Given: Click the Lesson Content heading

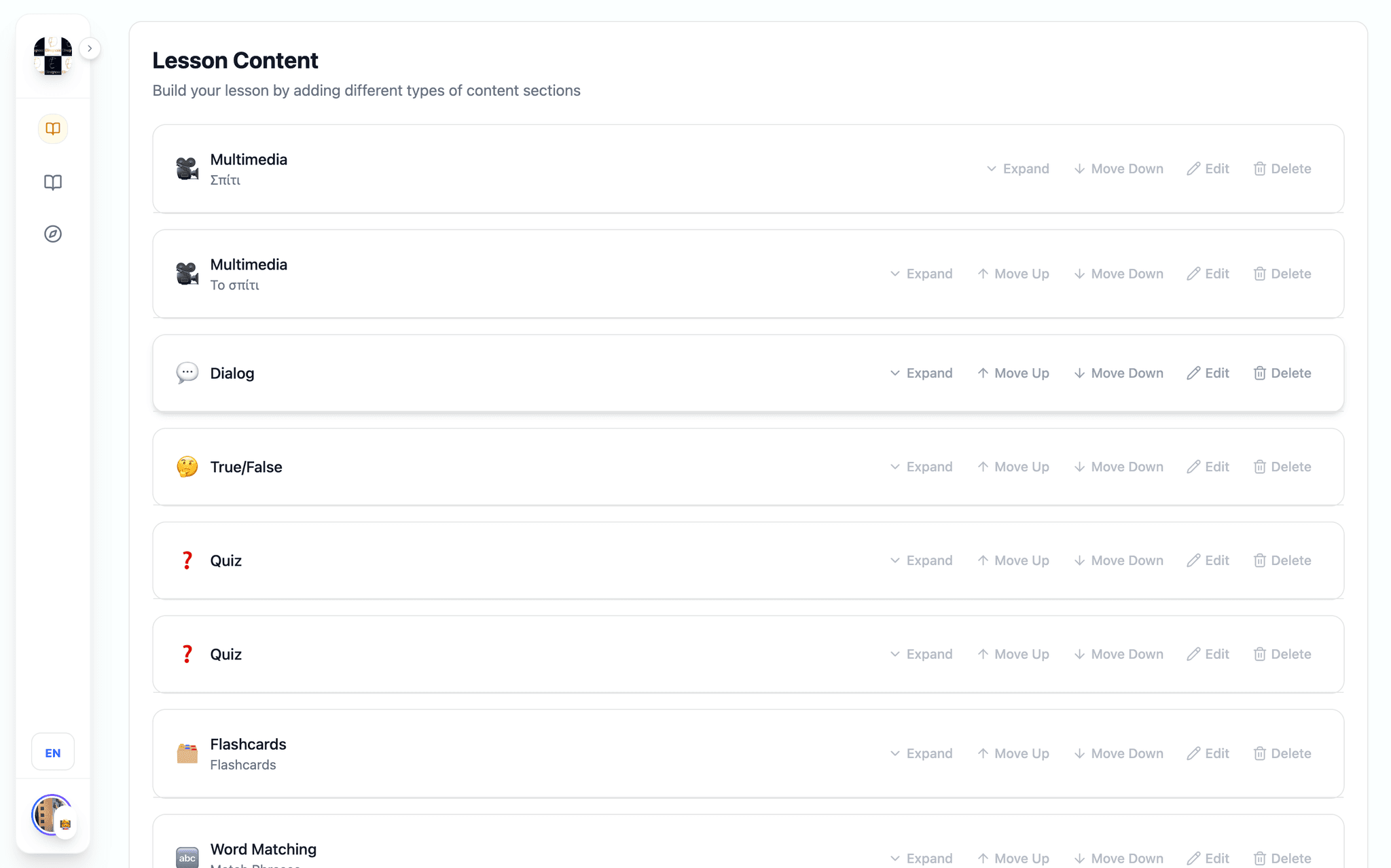Looking at the screenshot, I should click(x=235, y=60).
